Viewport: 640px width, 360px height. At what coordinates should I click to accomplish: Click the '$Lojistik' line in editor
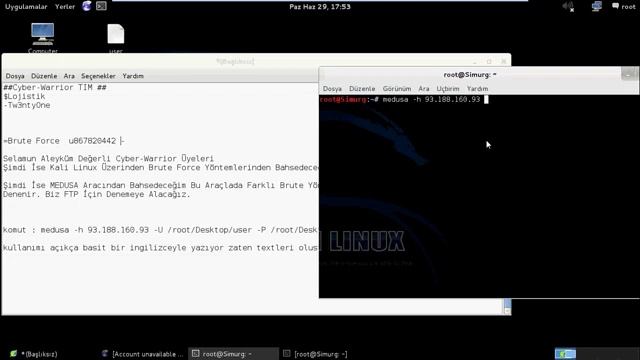24,96
